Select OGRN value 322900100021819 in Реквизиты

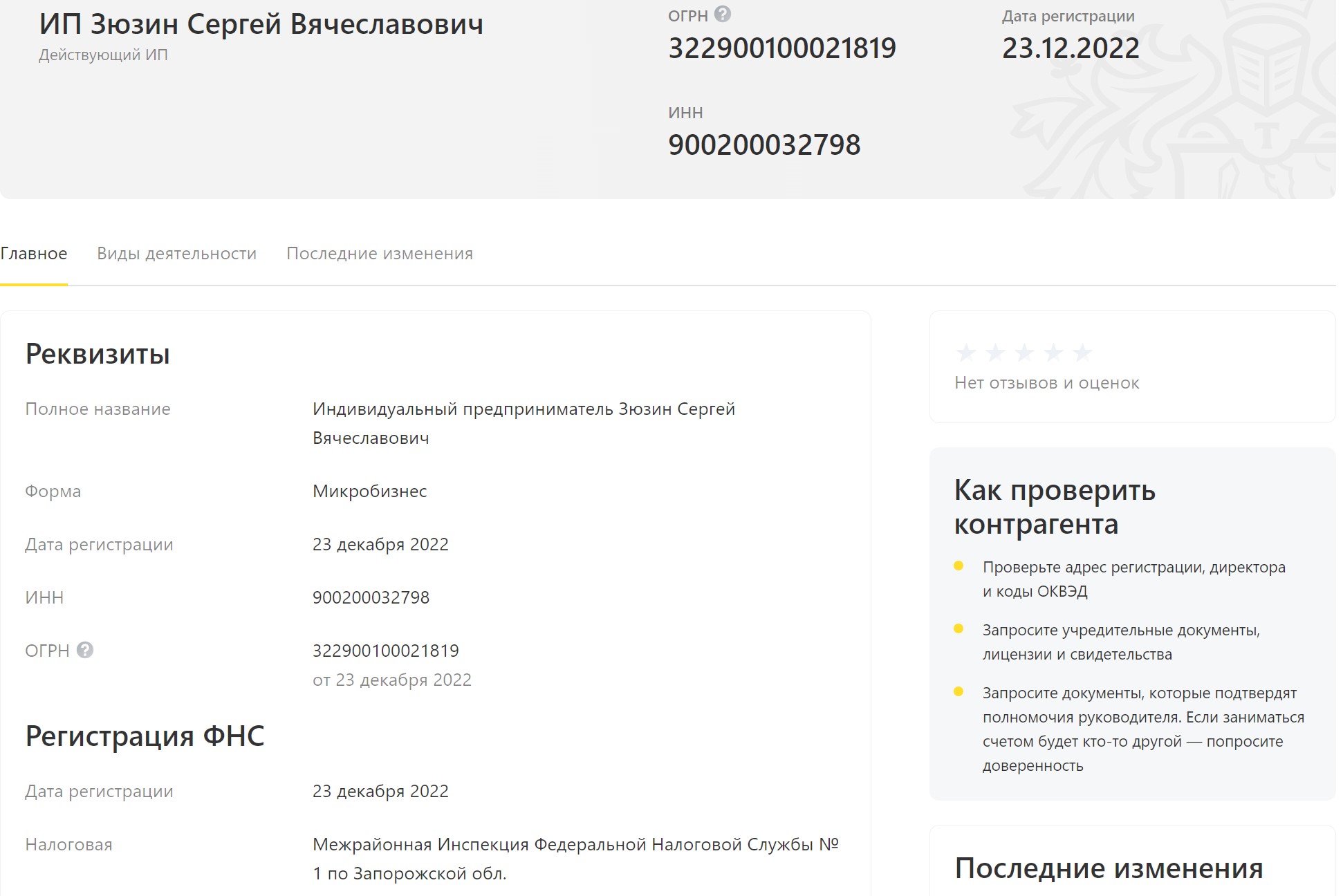[x=386, y=651]
